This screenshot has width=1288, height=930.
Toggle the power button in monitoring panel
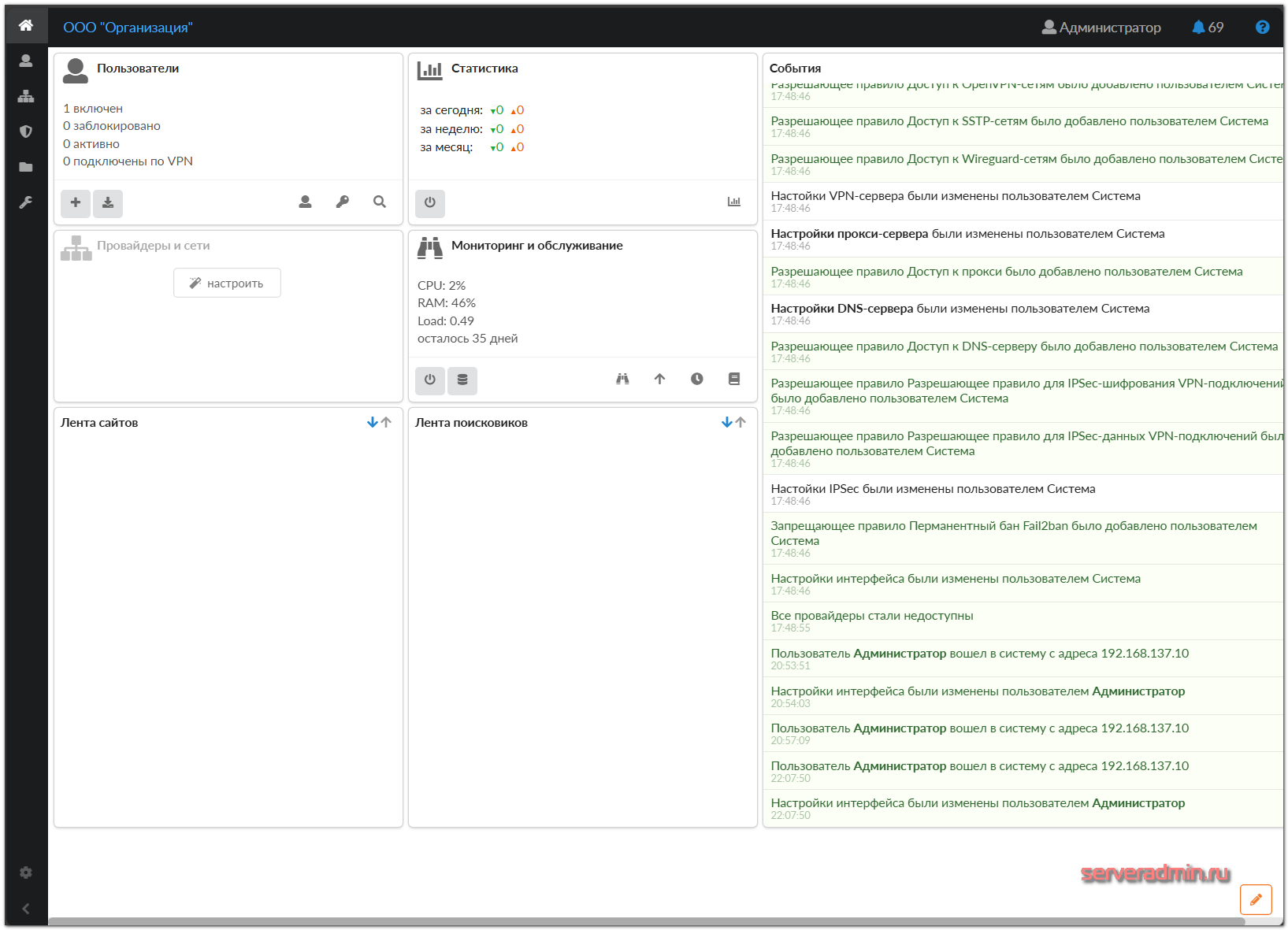430,380
